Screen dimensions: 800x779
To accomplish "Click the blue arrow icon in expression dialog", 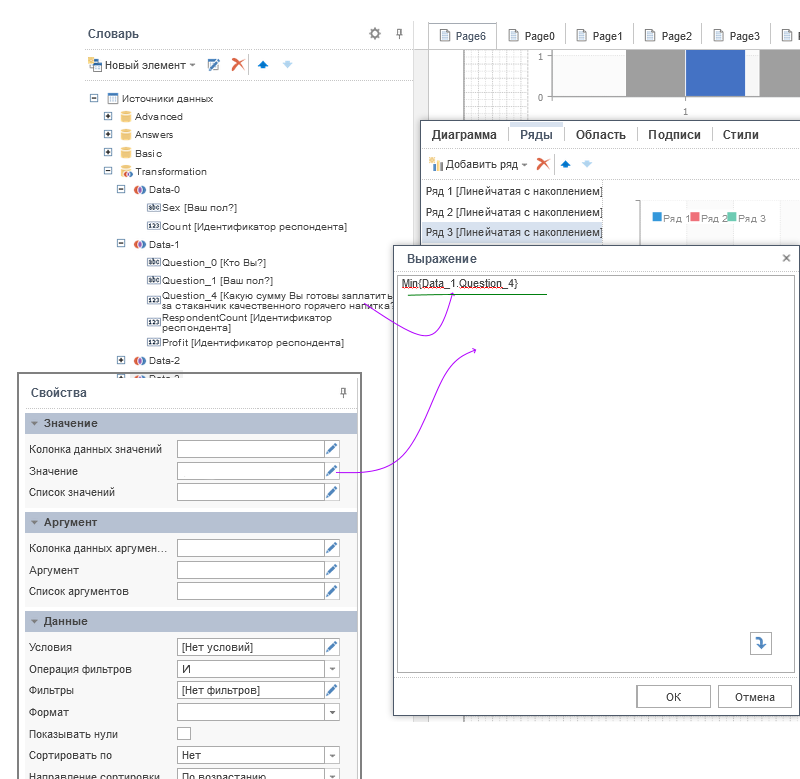I will pyautogui.click(x=760, y=643).
